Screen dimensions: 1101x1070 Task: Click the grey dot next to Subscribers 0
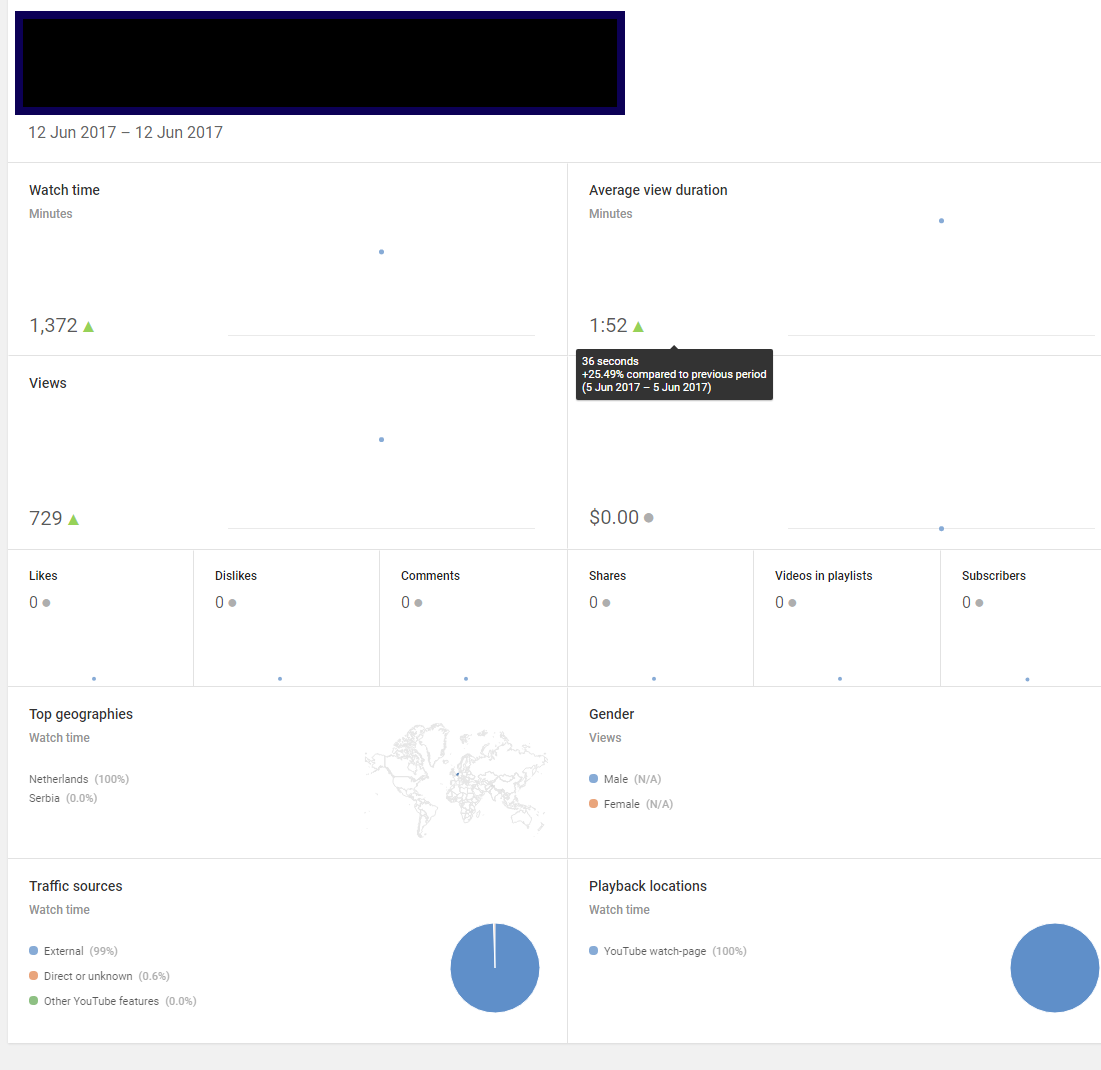(980, 603)
